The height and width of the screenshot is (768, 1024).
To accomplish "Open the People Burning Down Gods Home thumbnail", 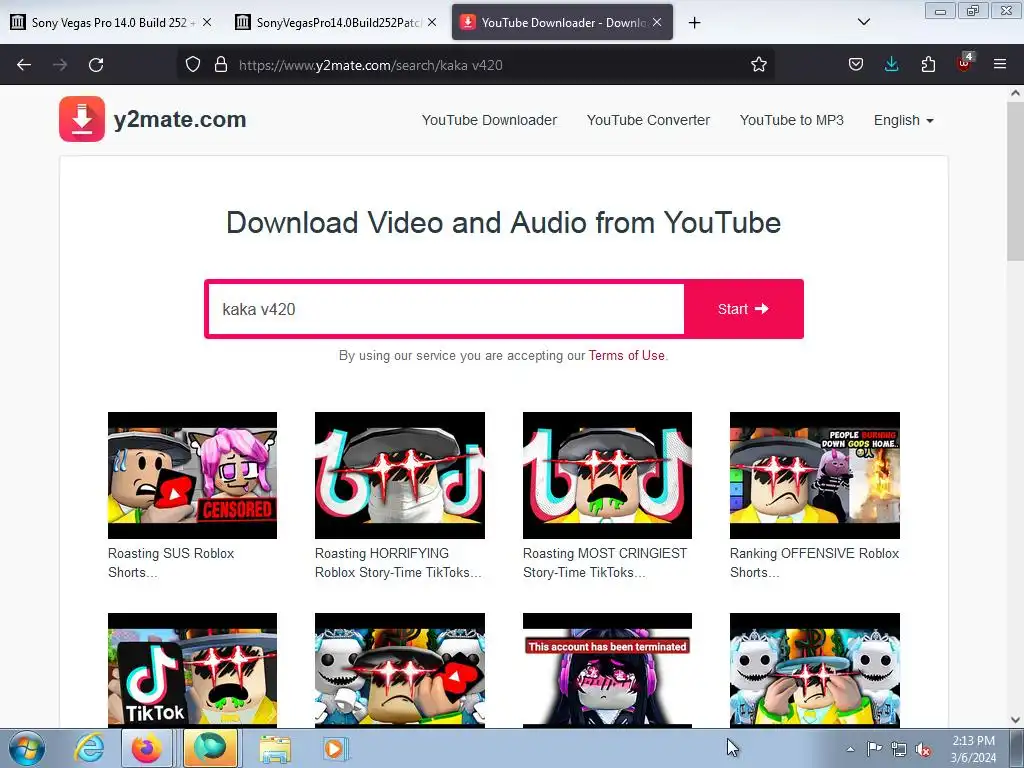I will (814, 475).
